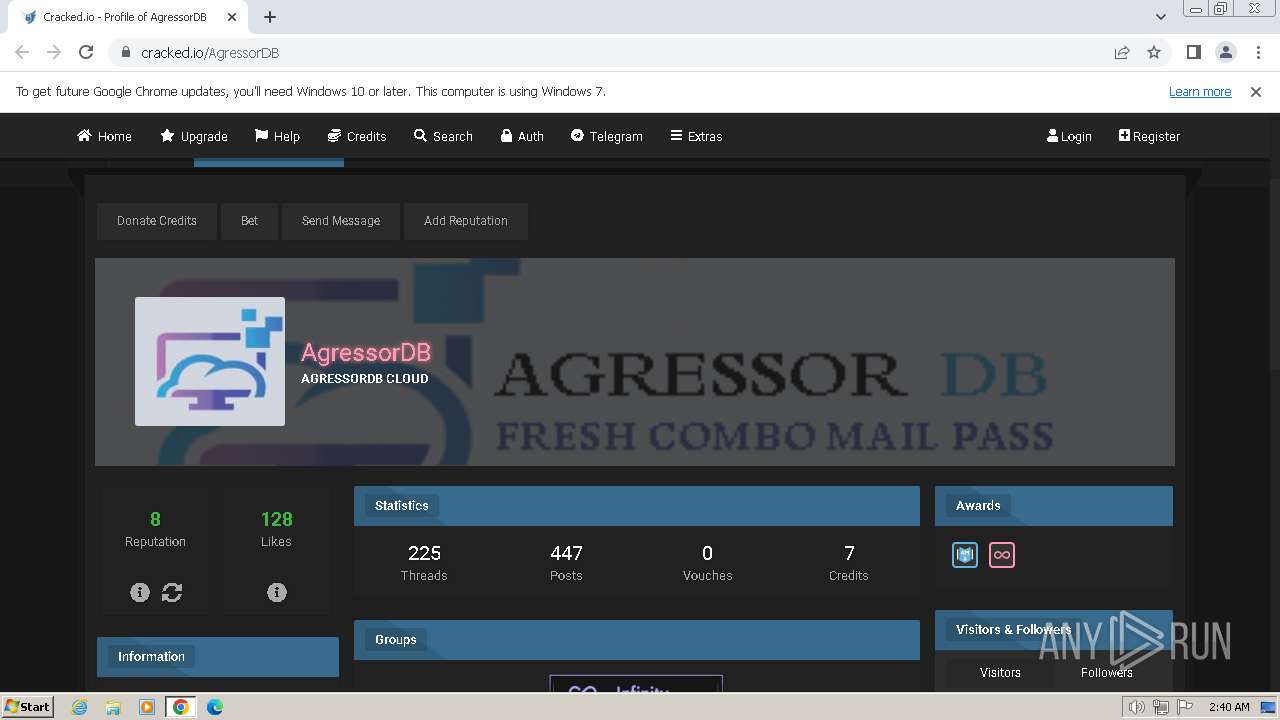
Task: Expand the tab search chevron
Action: tap(1160, 17)
